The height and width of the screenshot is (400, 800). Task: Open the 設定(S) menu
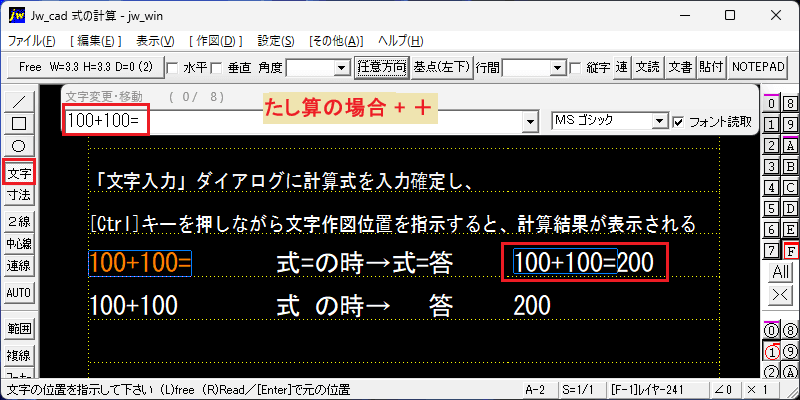tap(276, 41)
